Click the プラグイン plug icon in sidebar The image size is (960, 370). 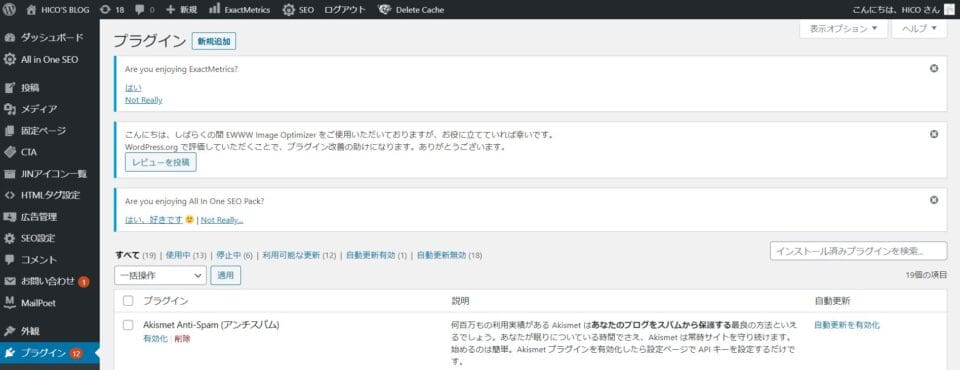point(9,353)
